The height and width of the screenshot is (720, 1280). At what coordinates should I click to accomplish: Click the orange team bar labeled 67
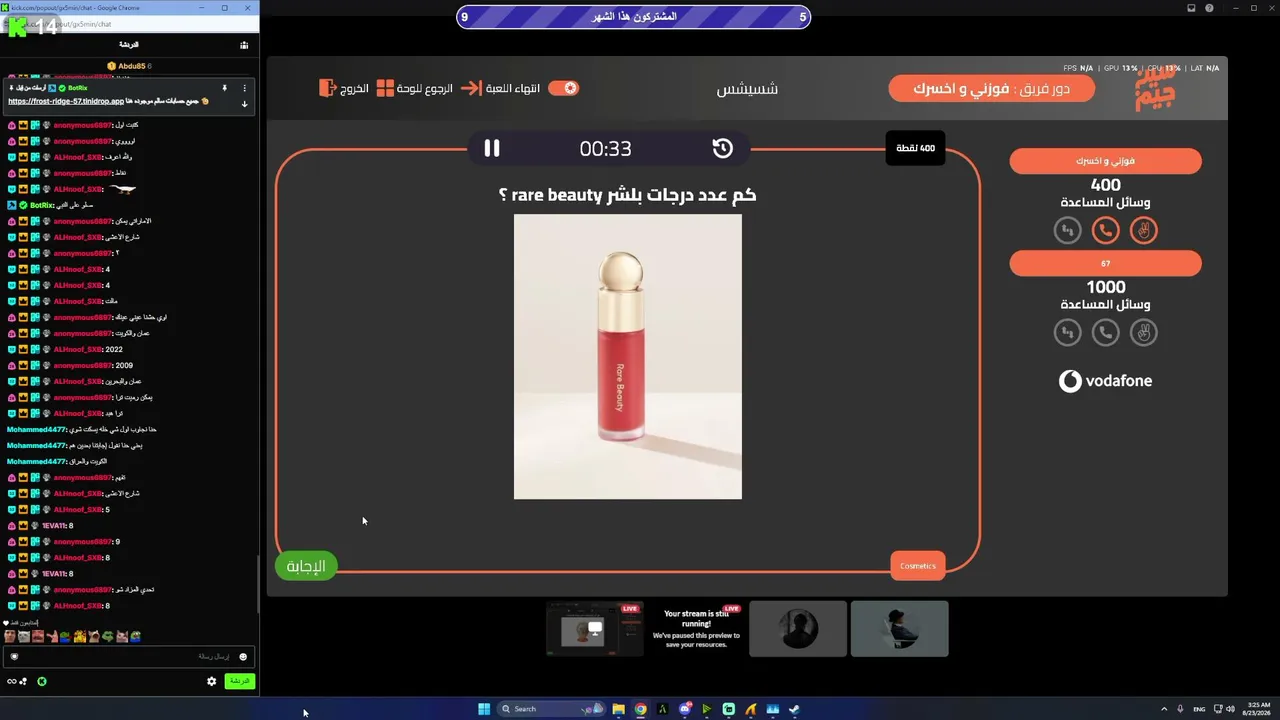1105,263
